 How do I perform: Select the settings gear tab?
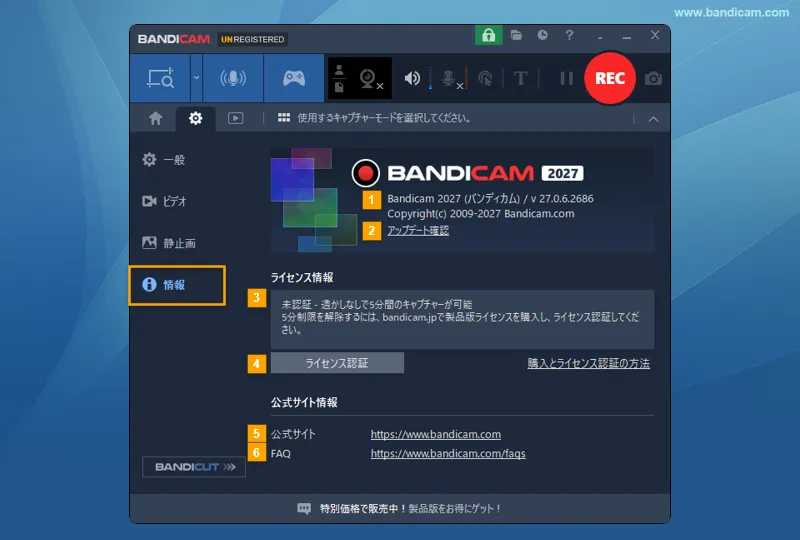coord(195,118)
